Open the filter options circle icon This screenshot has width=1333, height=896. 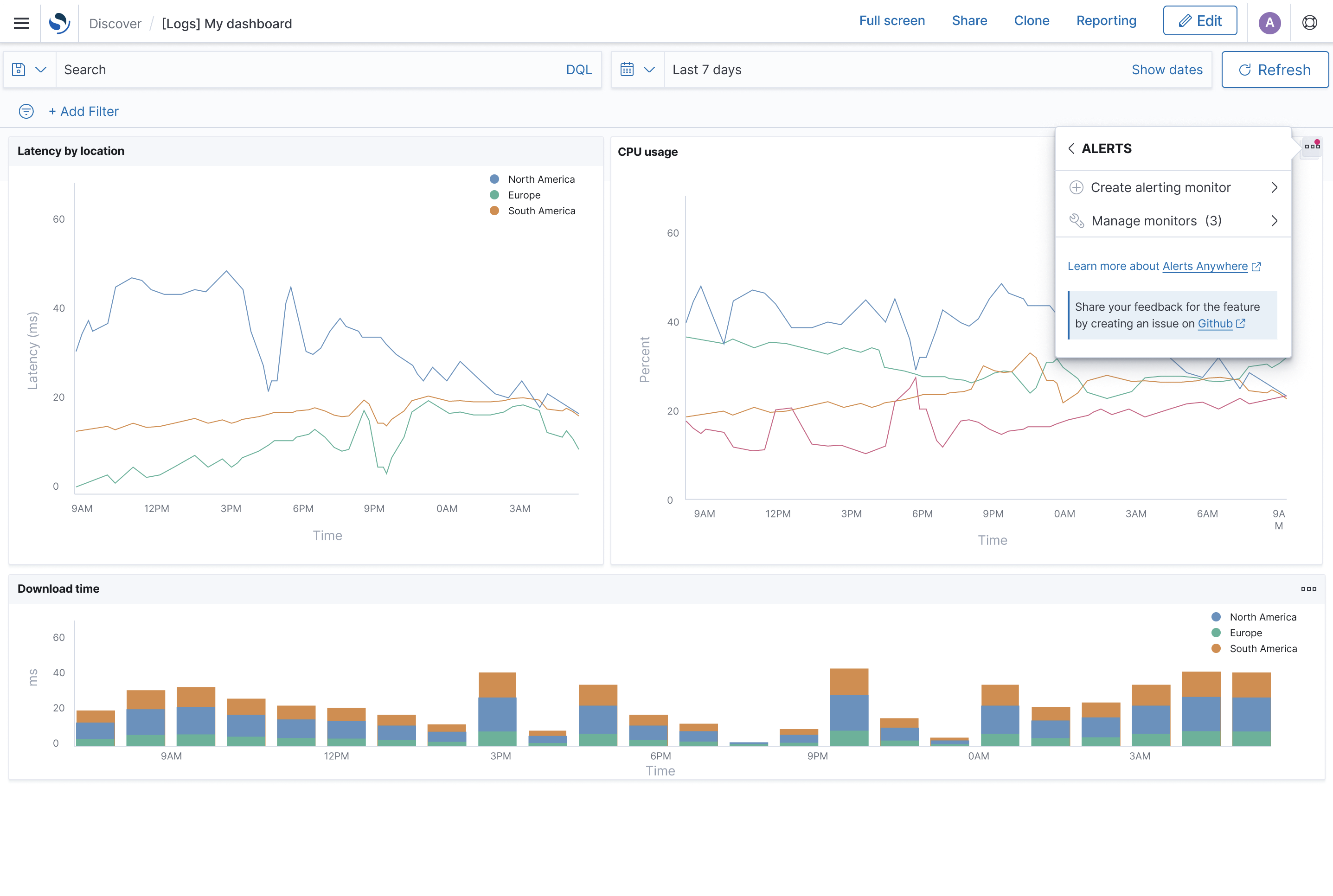click(x=26, y=111)
